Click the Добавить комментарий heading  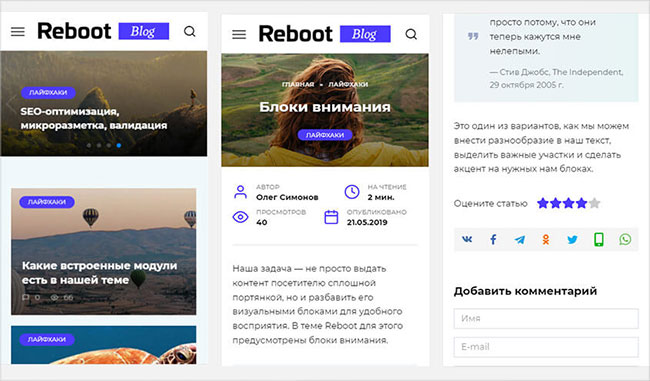click(525, 291)
